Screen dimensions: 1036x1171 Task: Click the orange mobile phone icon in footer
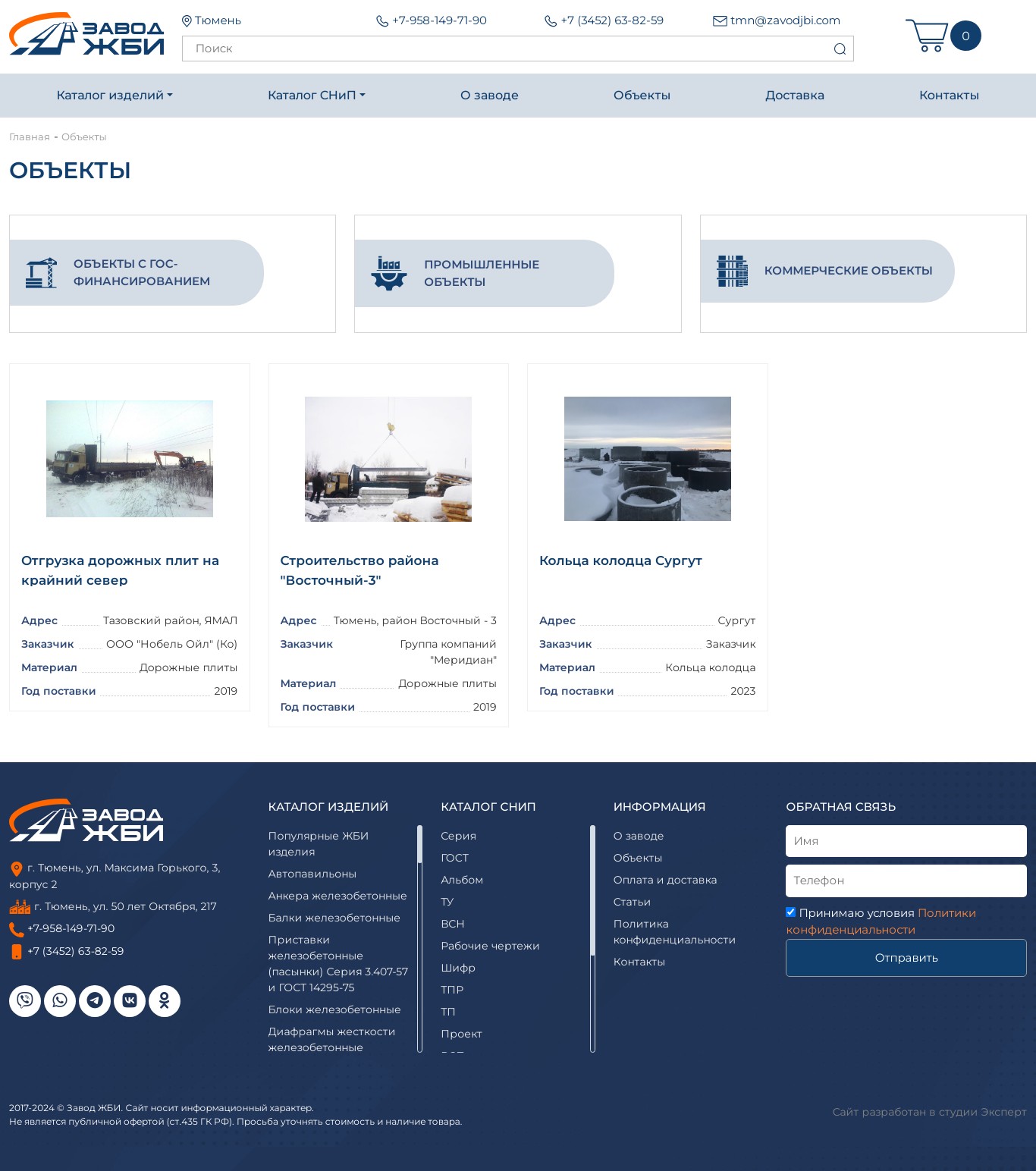click(x=17, y=952)
